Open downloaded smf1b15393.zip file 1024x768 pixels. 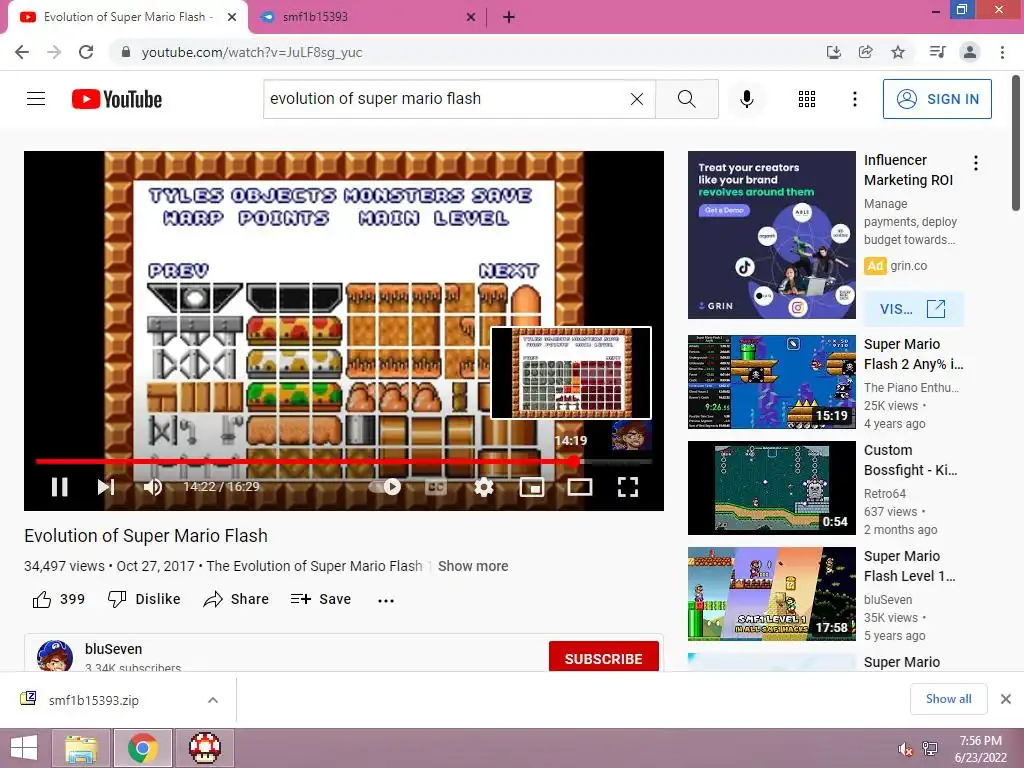click(x=93, y=700)
